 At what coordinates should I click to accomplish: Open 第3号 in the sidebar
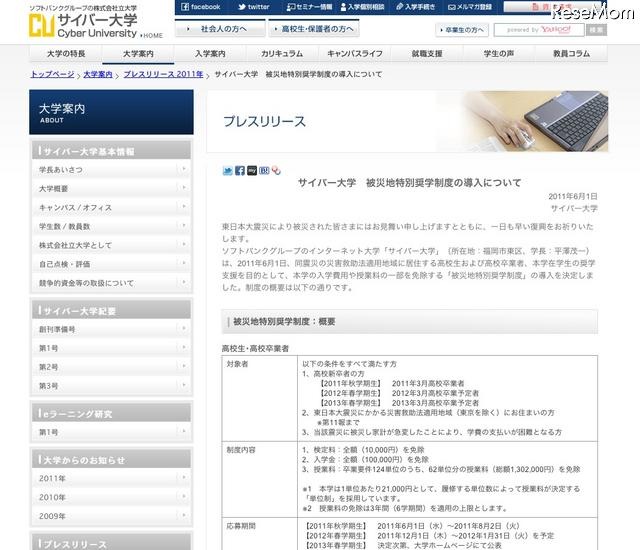coord(111,386)
